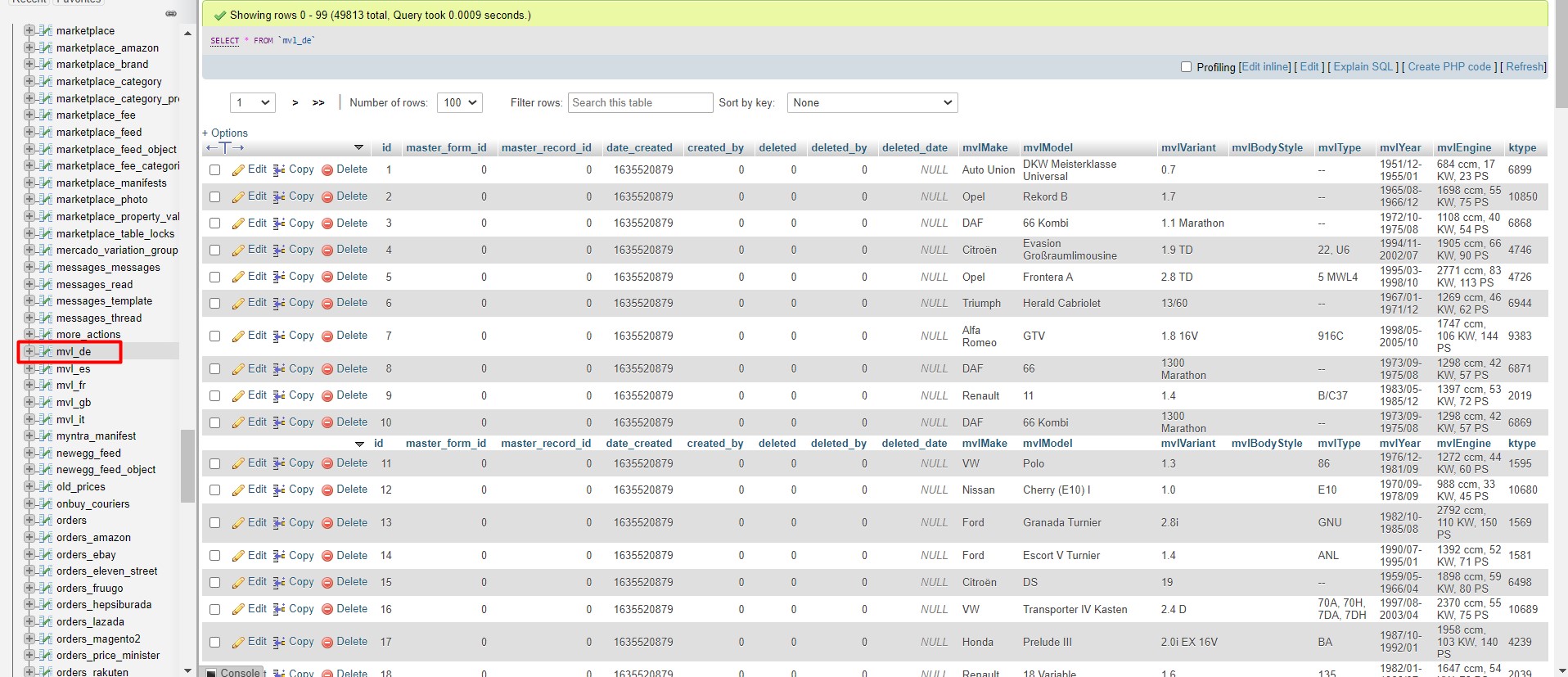Click the table icon beside marketplace_amazon
Screen dimensions: 1568x677
[x=46, y=47]
